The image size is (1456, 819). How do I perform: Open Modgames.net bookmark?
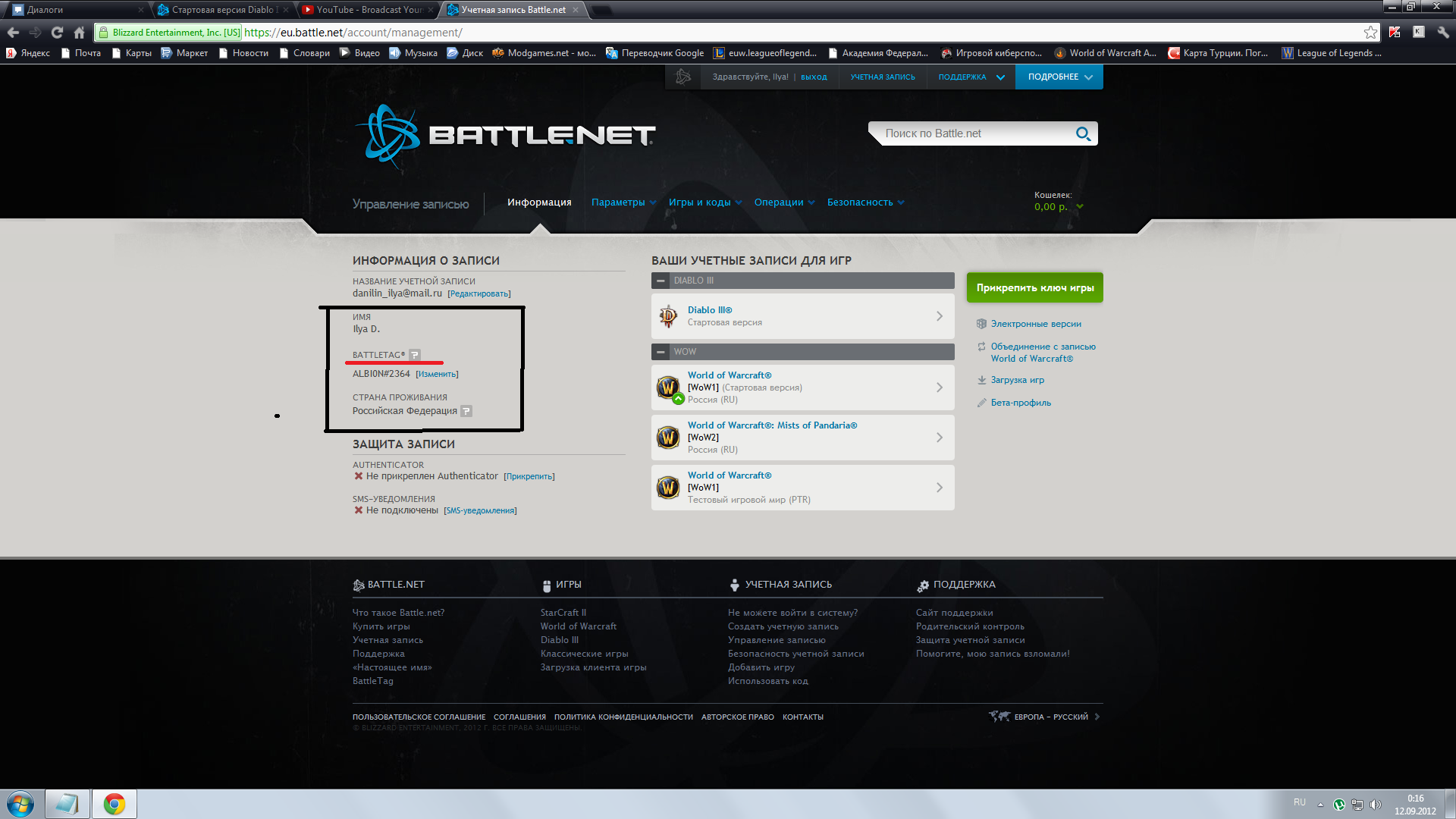(544, 53)
